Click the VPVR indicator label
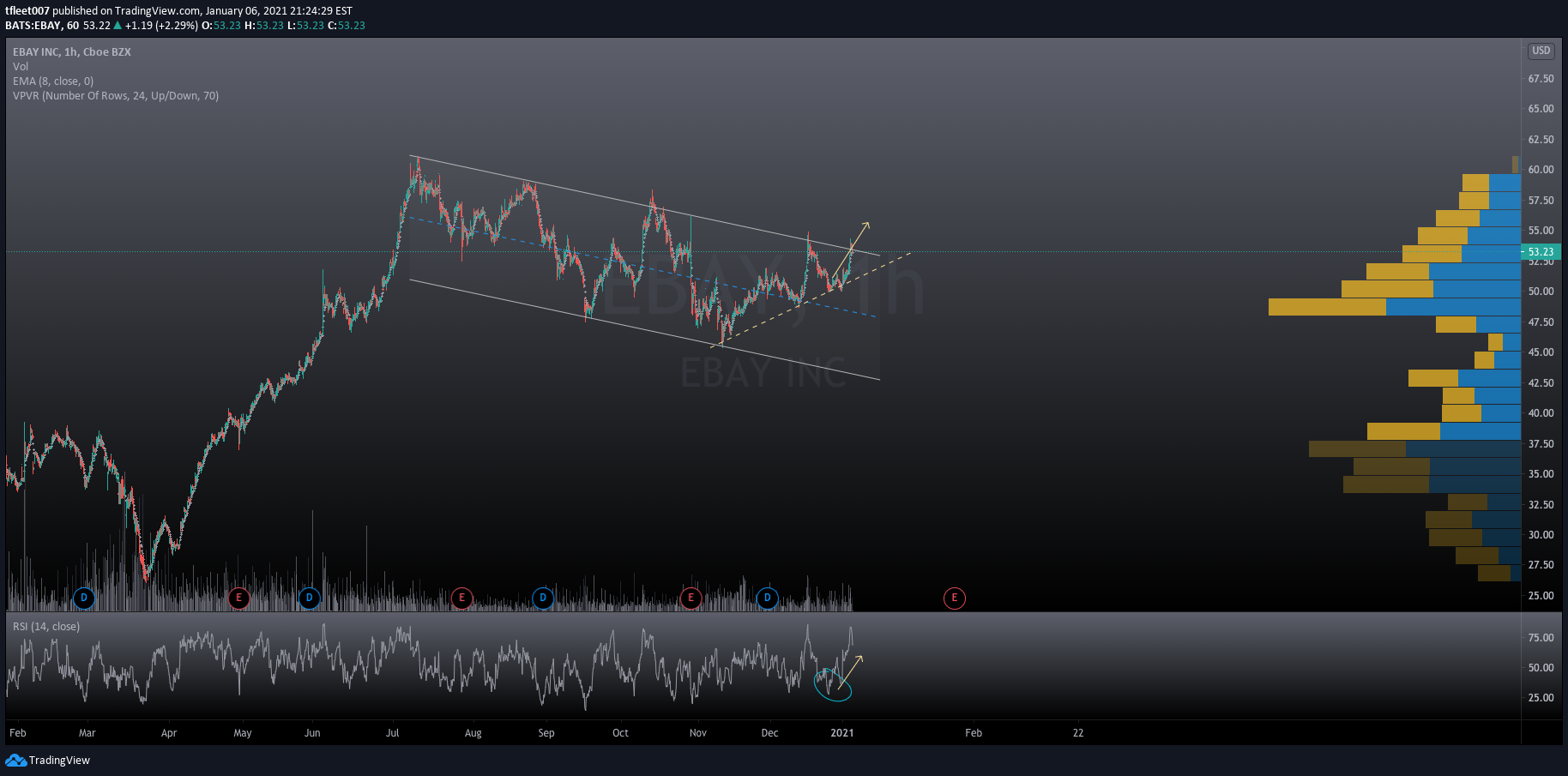Viewport: 1568px width, 776px height. (x=116, y=96)
